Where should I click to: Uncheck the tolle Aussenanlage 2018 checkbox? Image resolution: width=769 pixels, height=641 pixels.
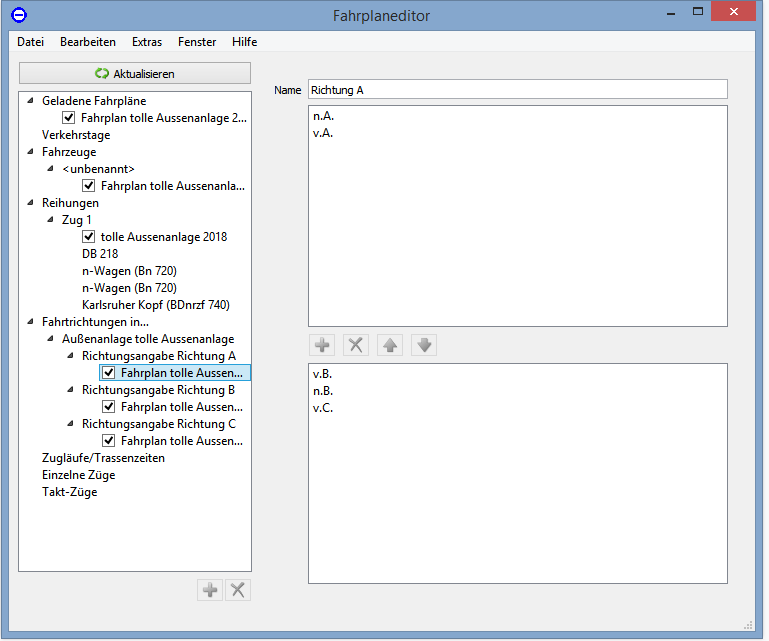point(89,237)
